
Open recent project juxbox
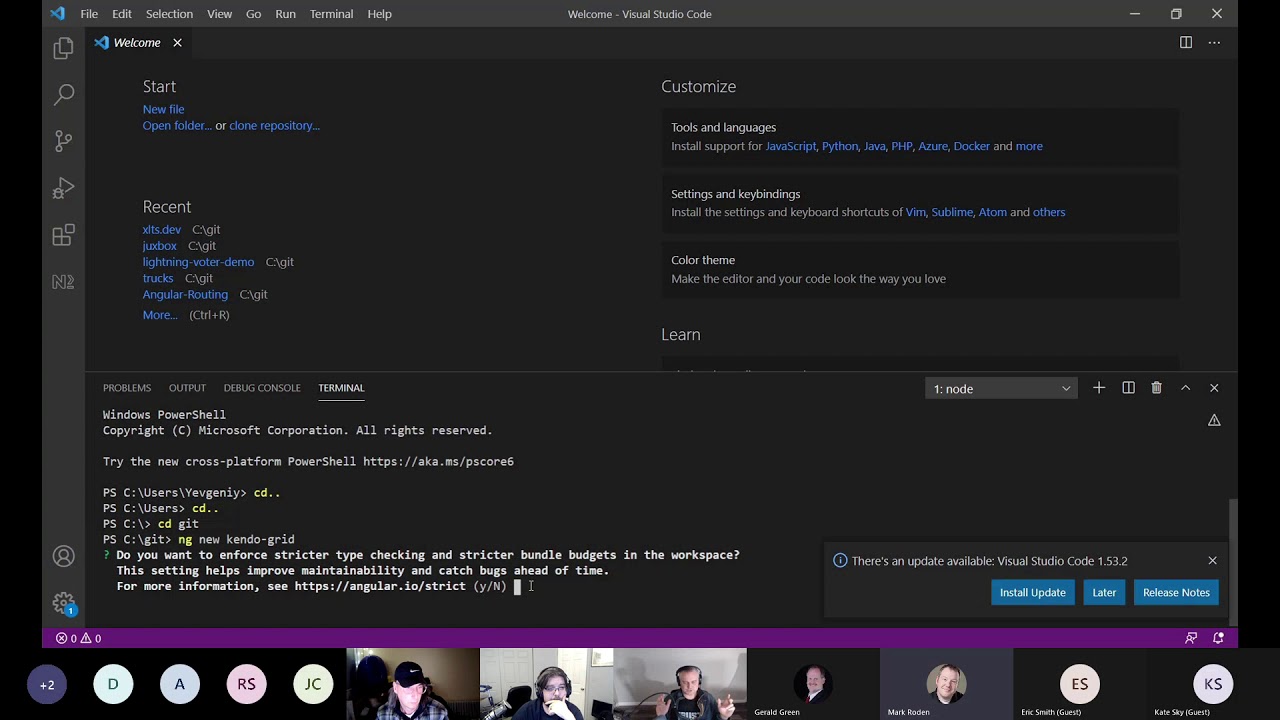tap(159, 246)
